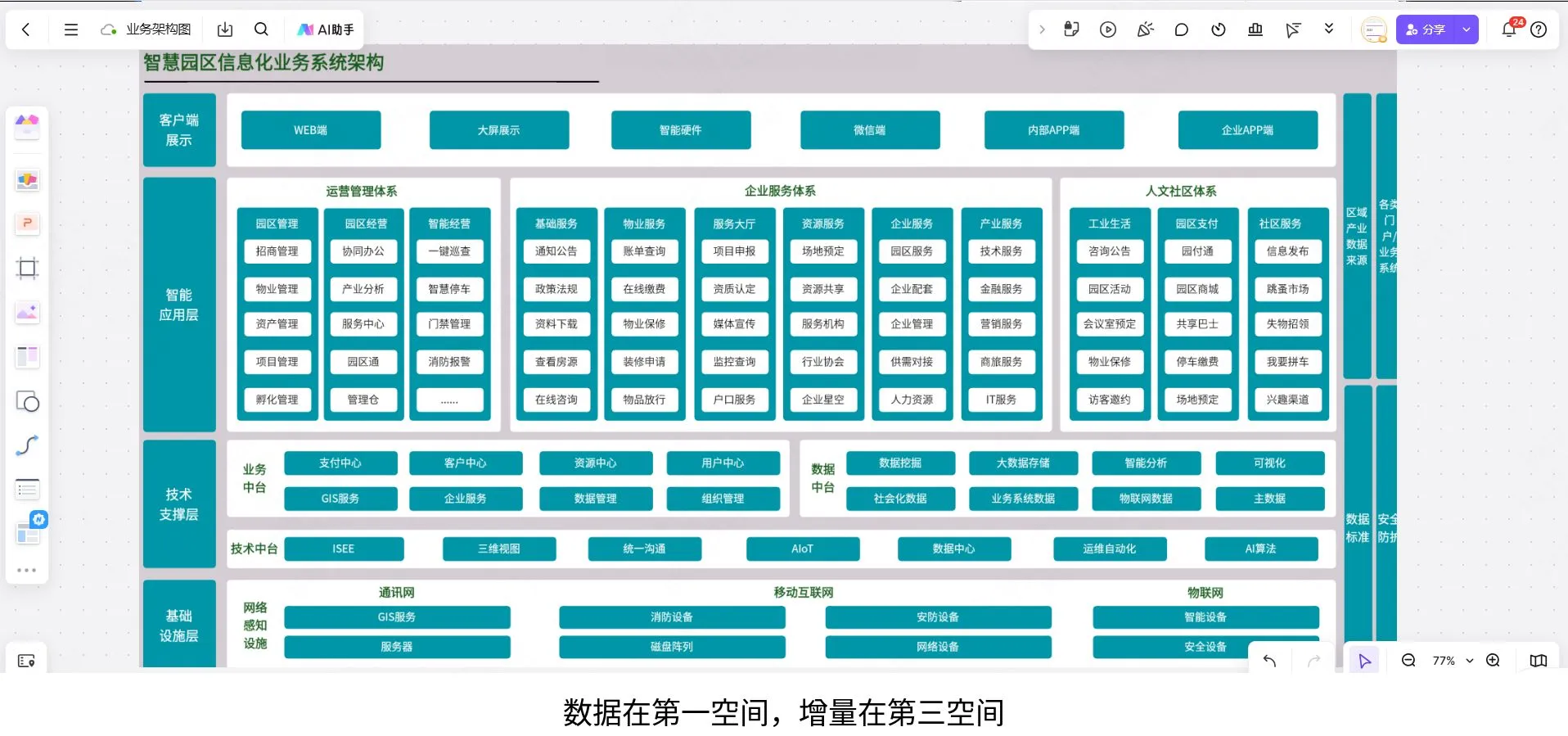Viewport: 1568px width, 736px height.
Task: Click the 跳蚤市场 cell
Action: (1288, 289)
